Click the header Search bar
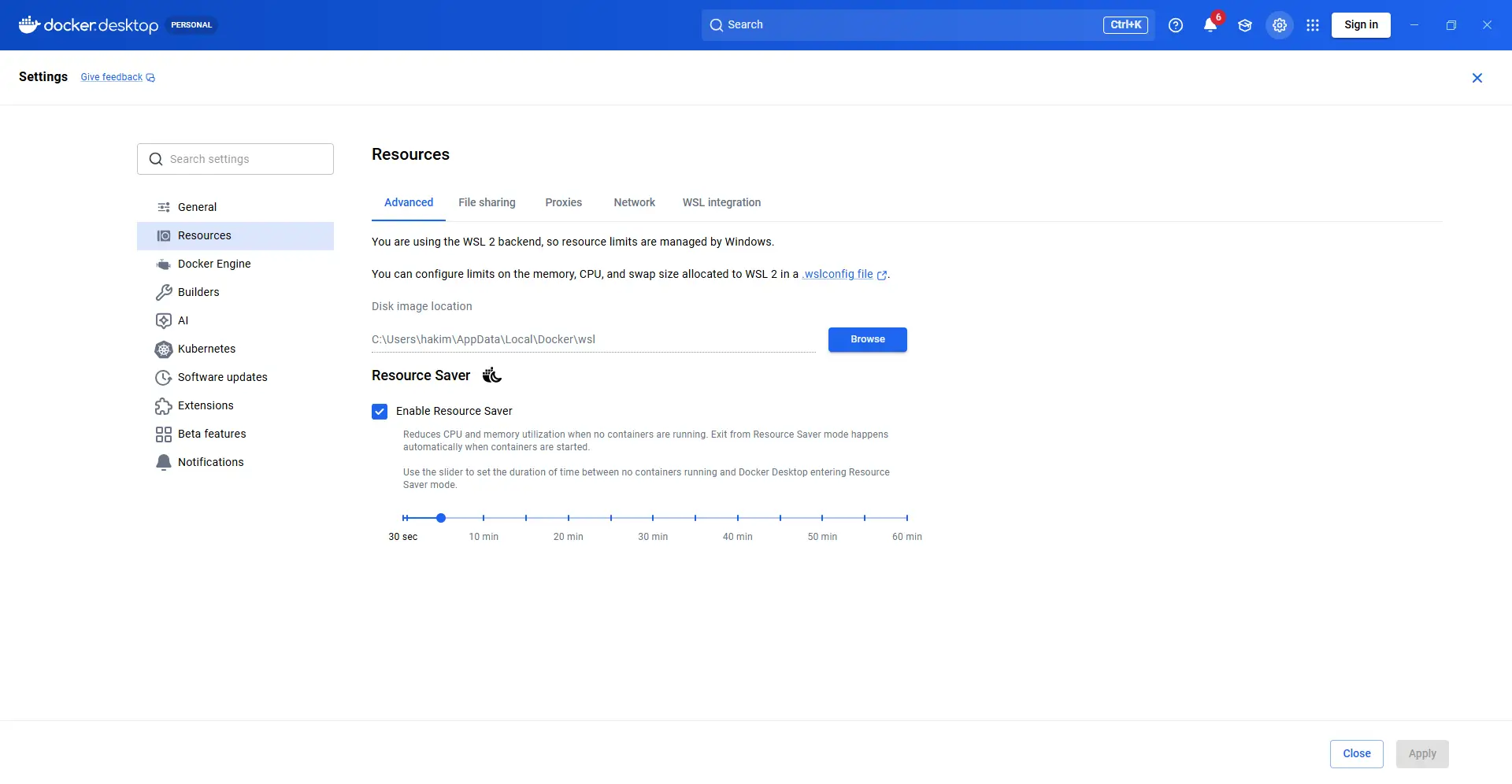1512x784 pixels. 928,25
